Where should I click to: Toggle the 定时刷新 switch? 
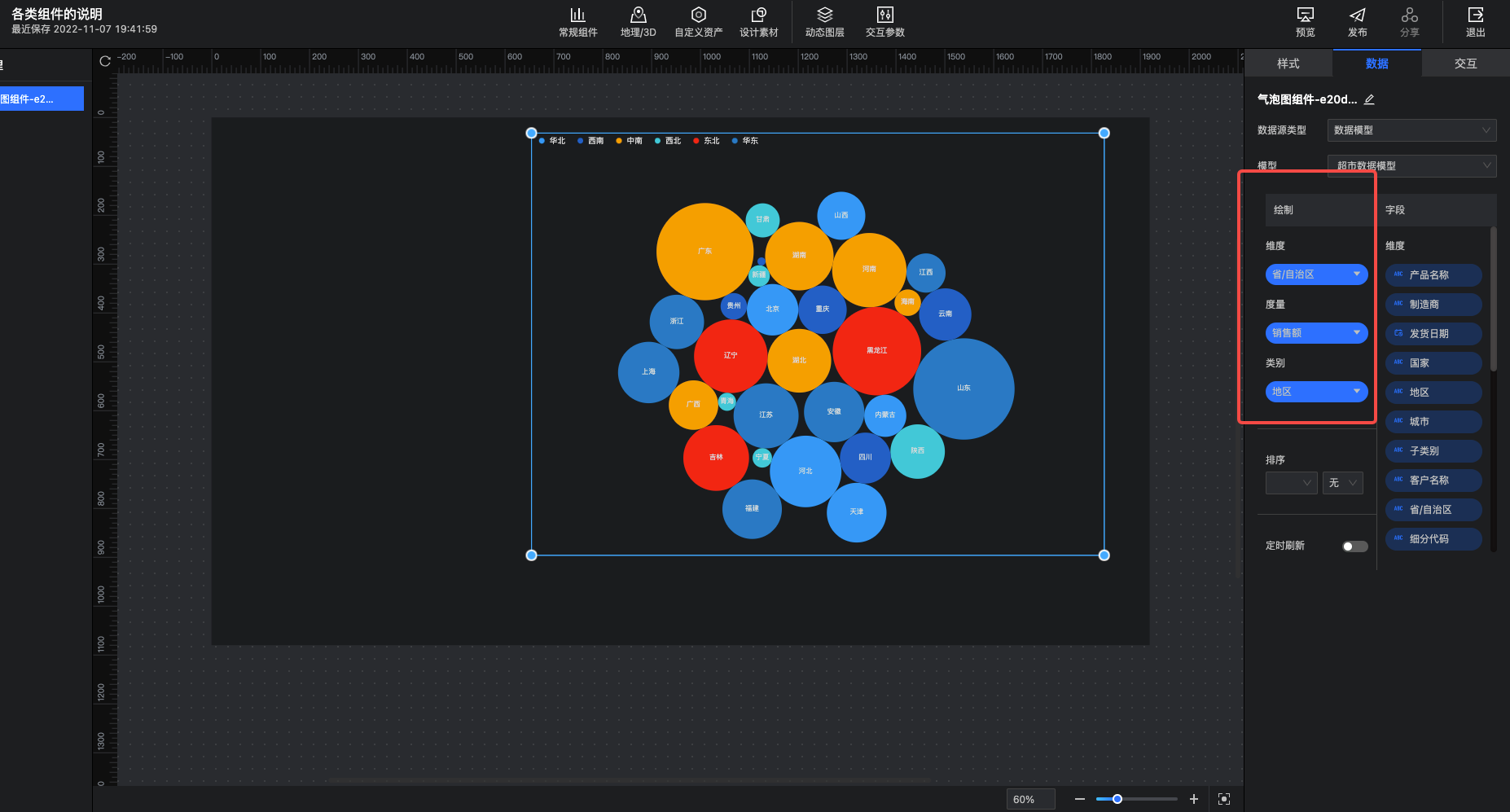[1354, 546]
